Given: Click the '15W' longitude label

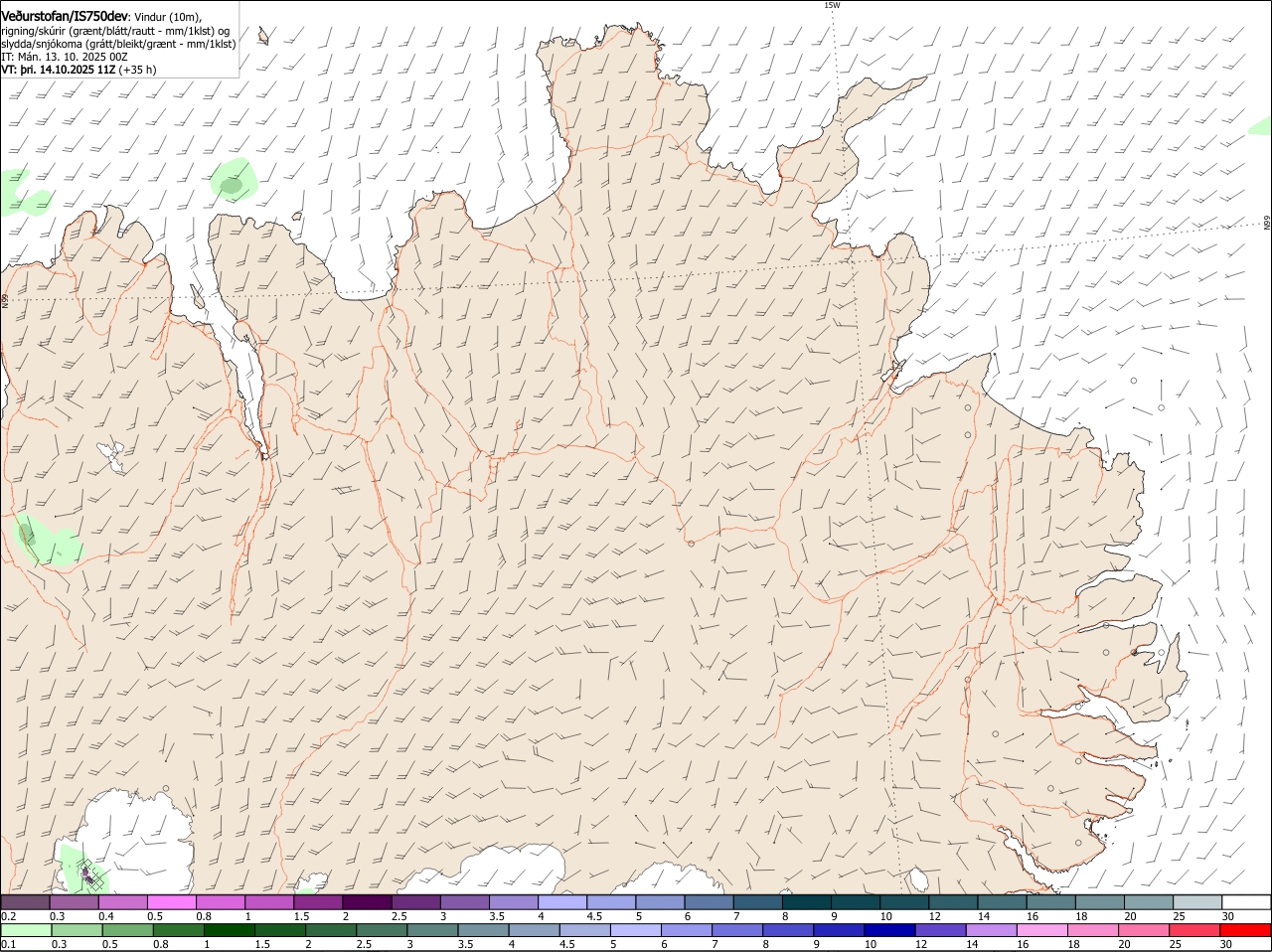Looking at the screenshot, I should click(x=832, y=5).
